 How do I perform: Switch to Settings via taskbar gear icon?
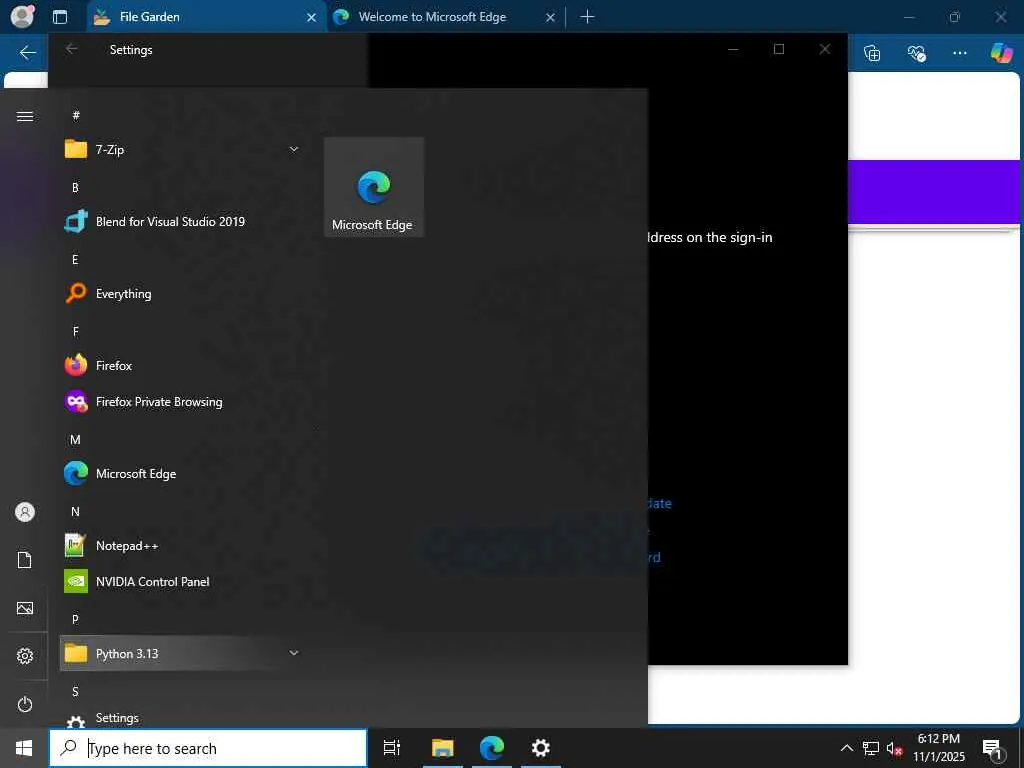541,748
